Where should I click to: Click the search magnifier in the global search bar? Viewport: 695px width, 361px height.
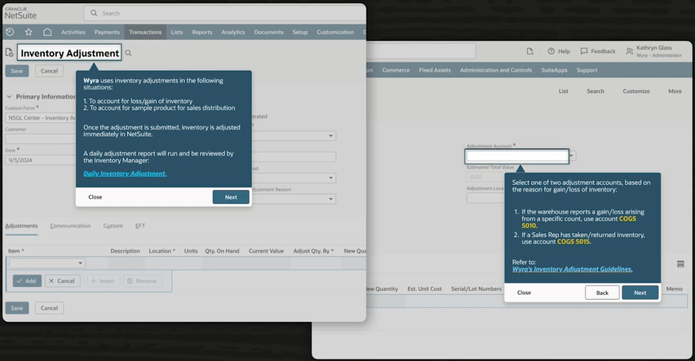(94, 13)
